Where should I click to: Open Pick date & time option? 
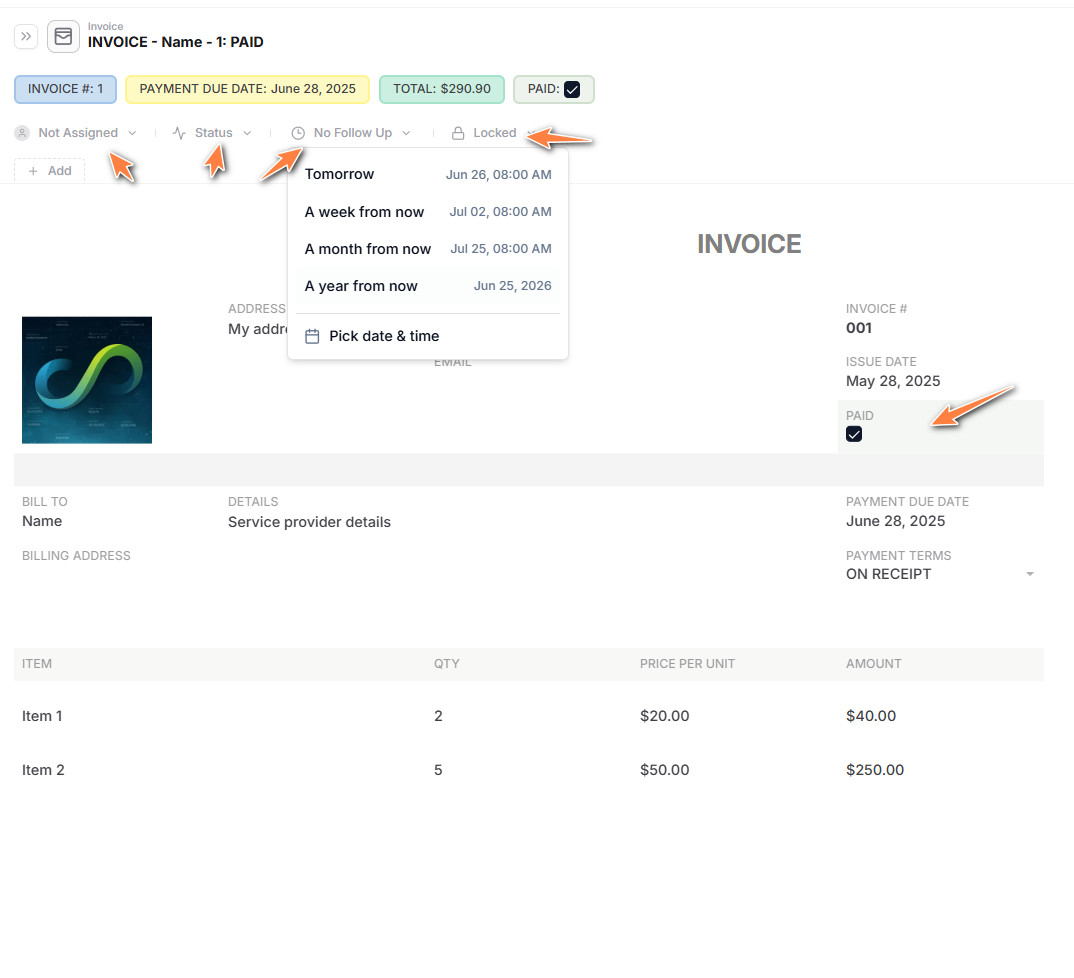click(x=428, y=336)
